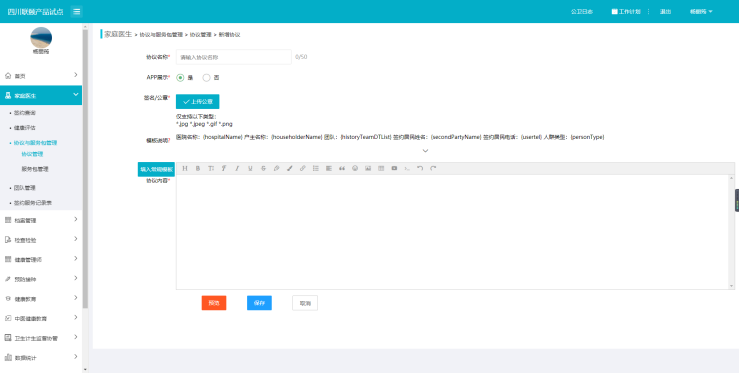740x374 pixels.
Task: Open 服务包管理 sidebar sub-item
Action: tap(35, 169)
